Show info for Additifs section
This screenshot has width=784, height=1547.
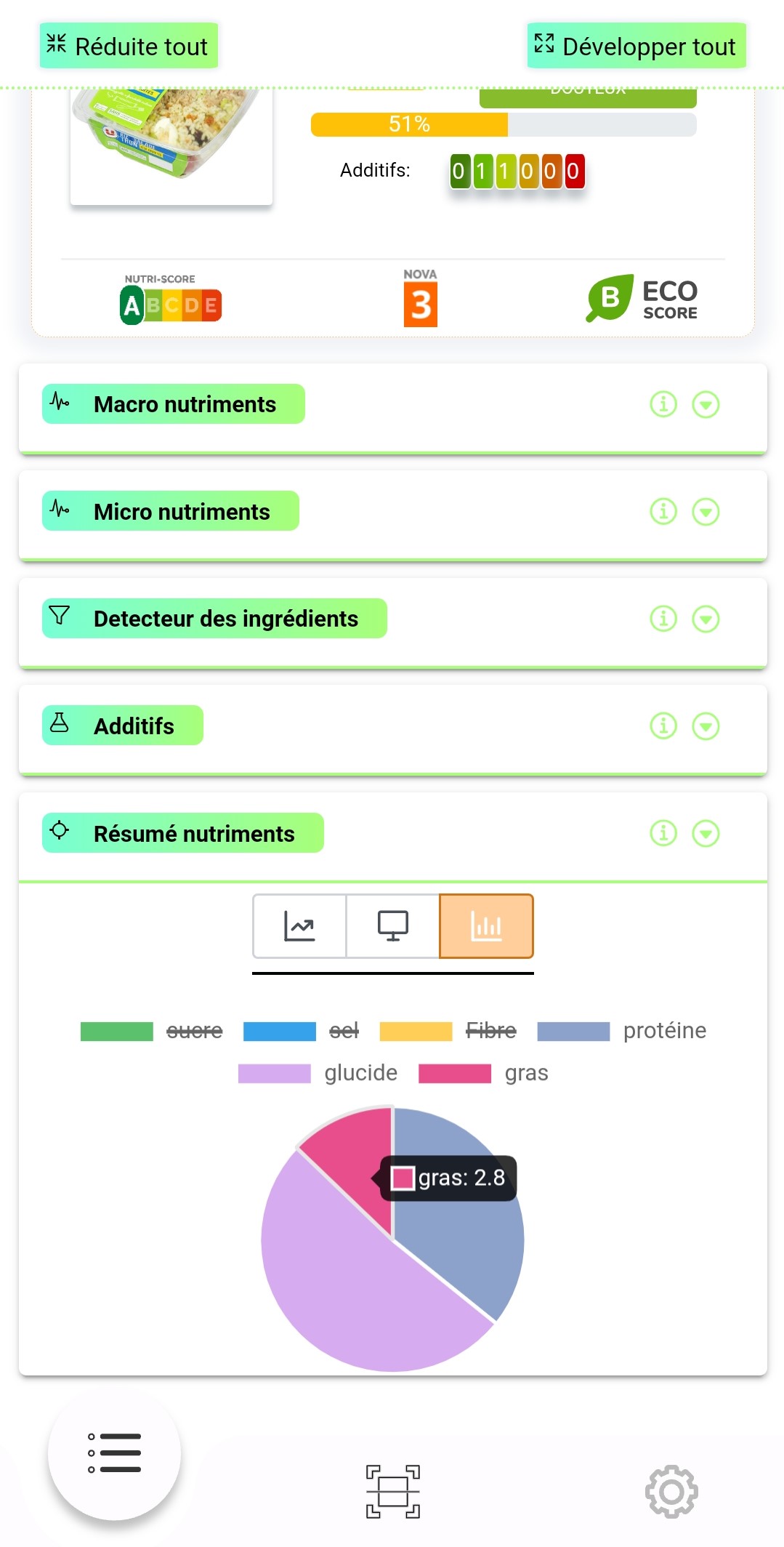(x=663, y=726)
